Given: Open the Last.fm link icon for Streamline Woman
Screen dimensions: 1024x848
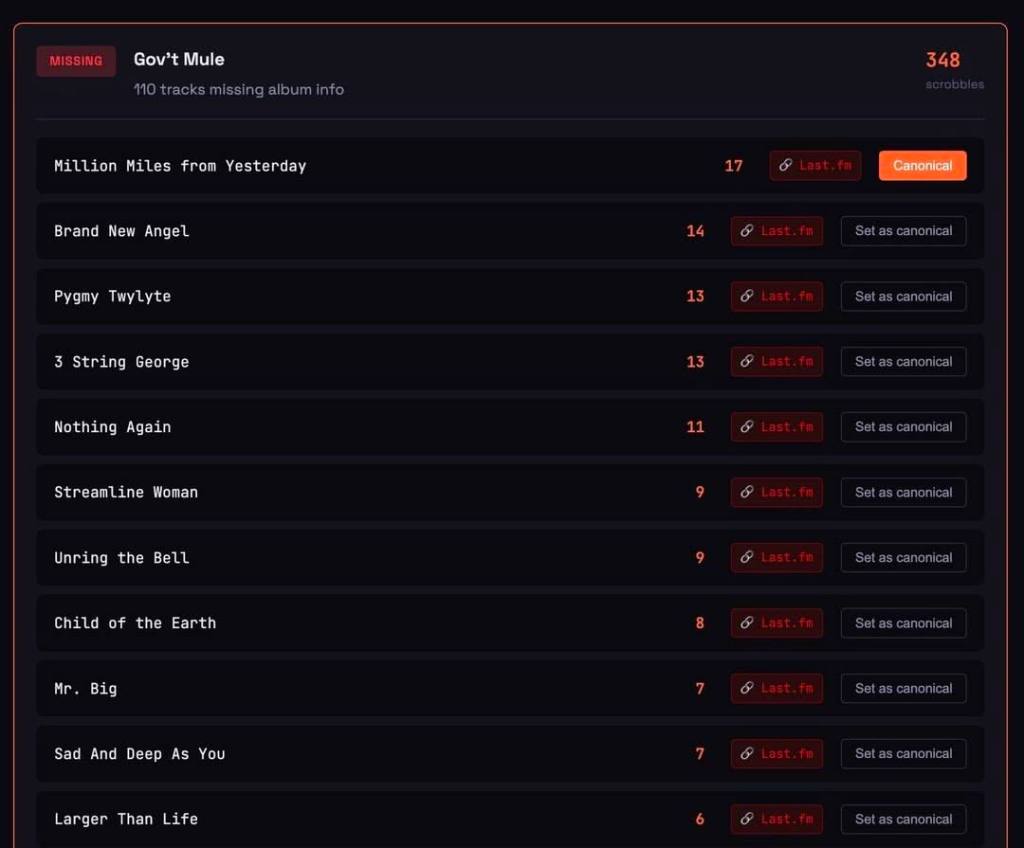Looking at the screenshot, I should click(x=747, y=493).
